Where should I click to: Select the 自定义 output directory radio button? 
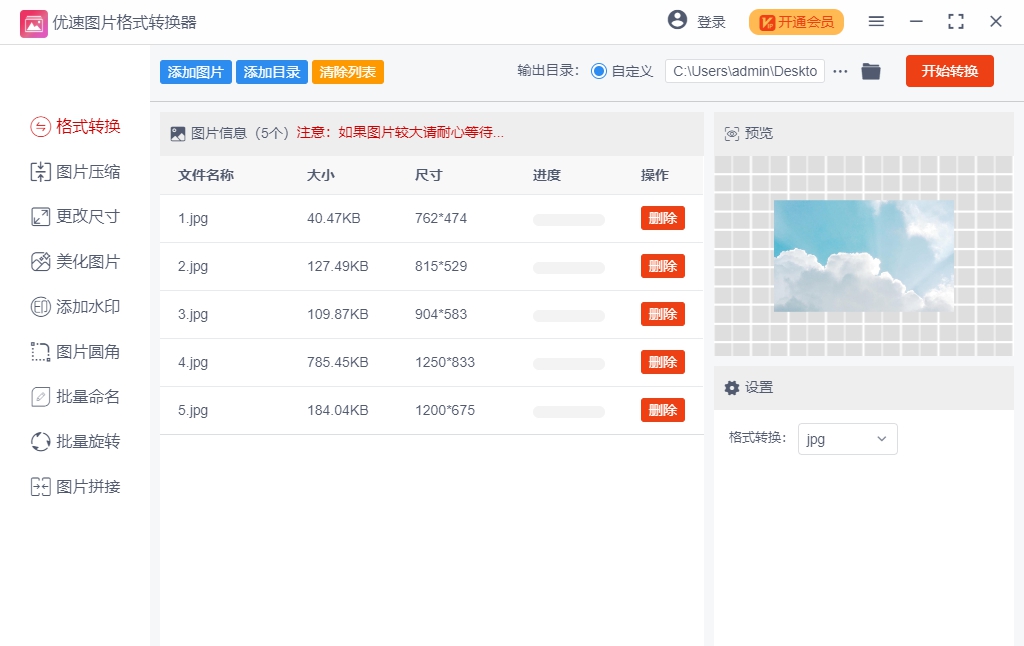pyautogui.click(x=599, y=70)
